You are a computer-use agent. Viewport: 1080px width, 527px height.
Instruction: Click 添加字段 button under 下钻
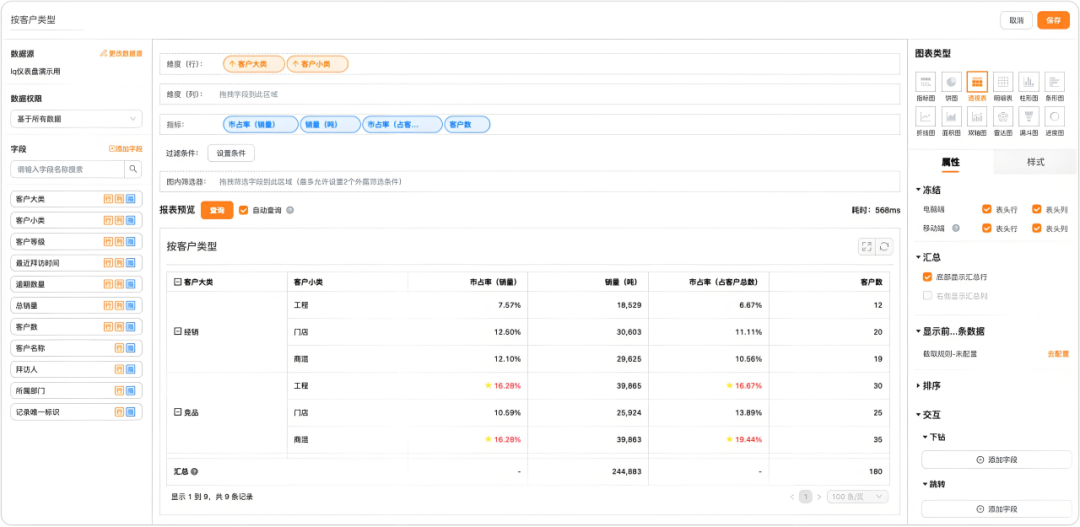click(x=997, y=459)
